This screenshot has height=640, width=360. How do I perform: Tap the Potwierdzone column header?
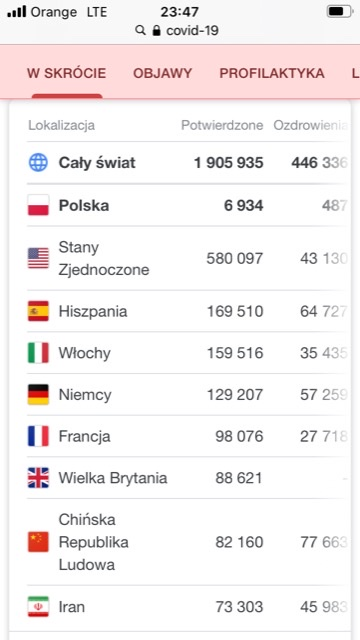coord(222,125)
